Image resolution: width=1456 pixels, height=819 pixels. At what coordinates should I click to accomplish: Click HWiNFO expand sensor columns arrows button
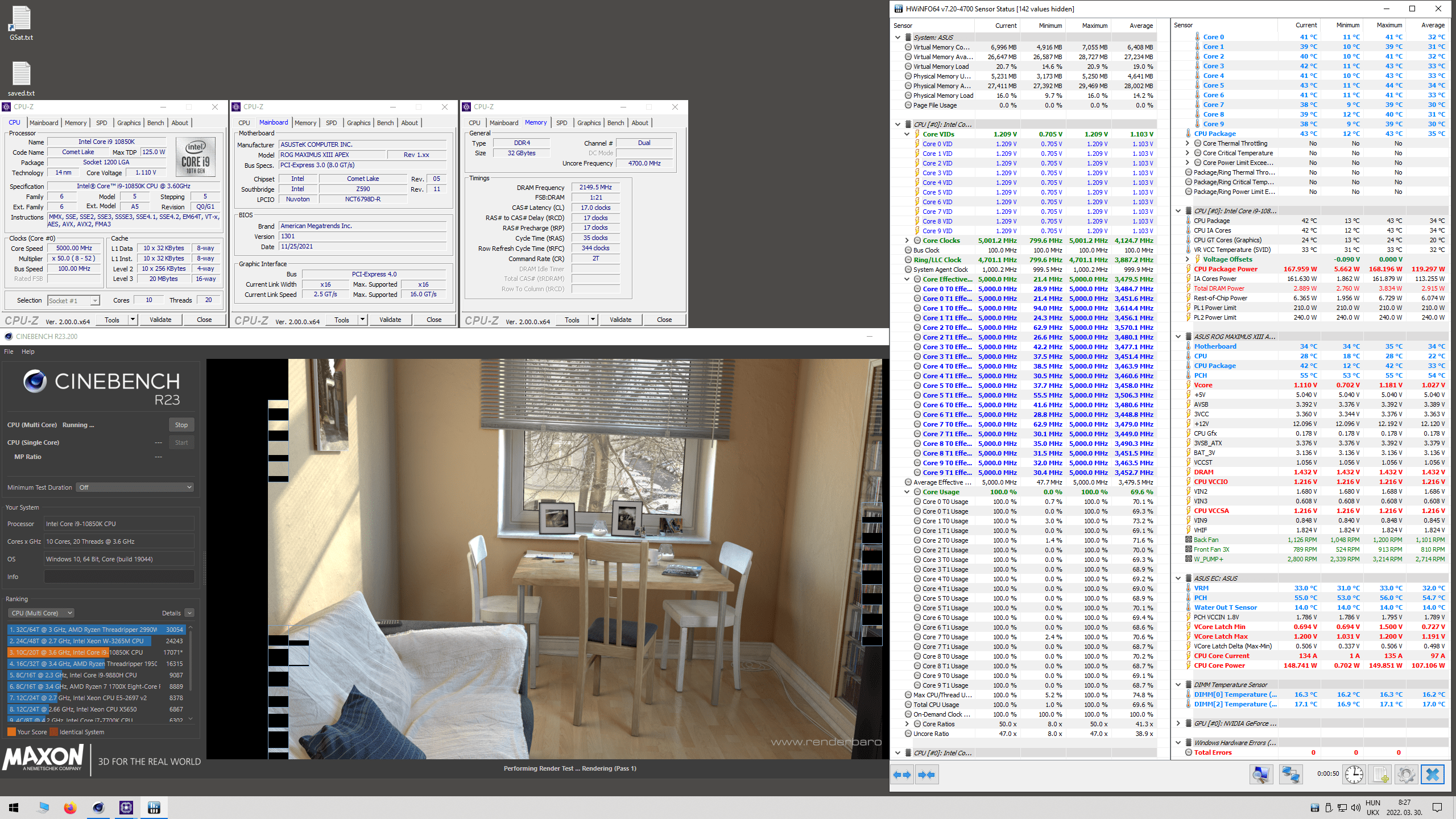[902, 775]
